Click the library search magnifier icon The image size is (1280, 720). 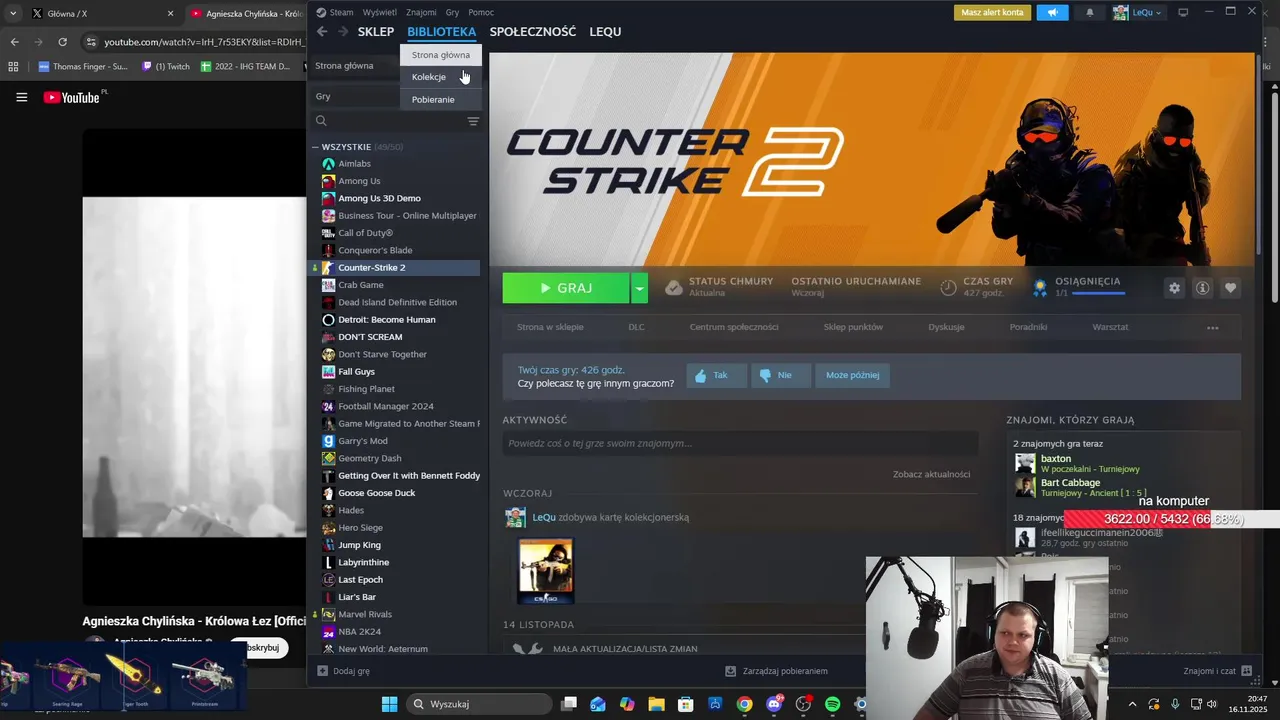point(321,121)
